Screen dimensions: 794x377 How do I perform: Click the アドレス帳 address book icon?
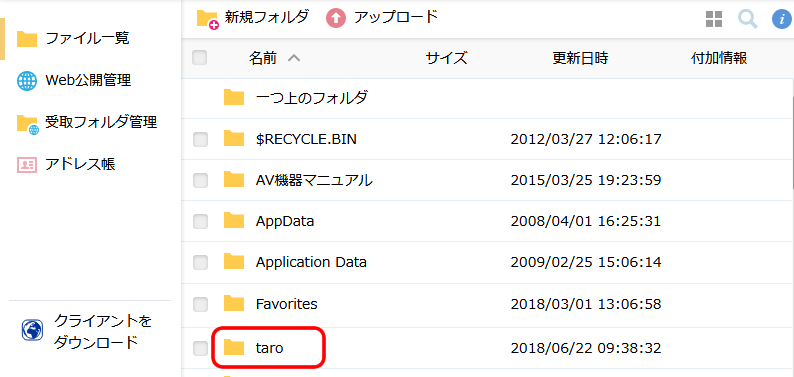[x=27, y=164]
